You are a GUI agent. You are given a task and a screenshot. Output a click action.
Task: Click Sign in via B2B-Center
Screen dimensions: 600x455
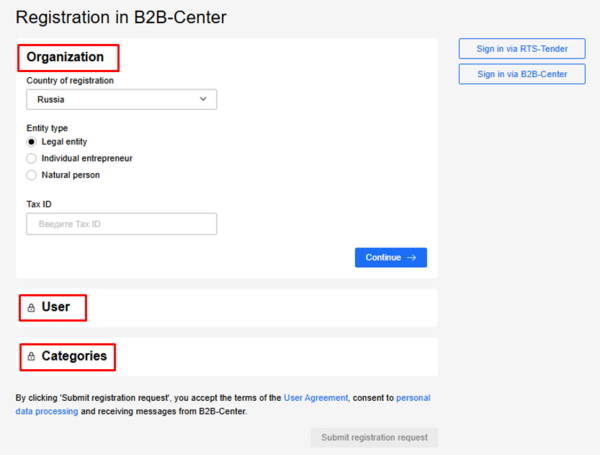(x=521, y=74)
